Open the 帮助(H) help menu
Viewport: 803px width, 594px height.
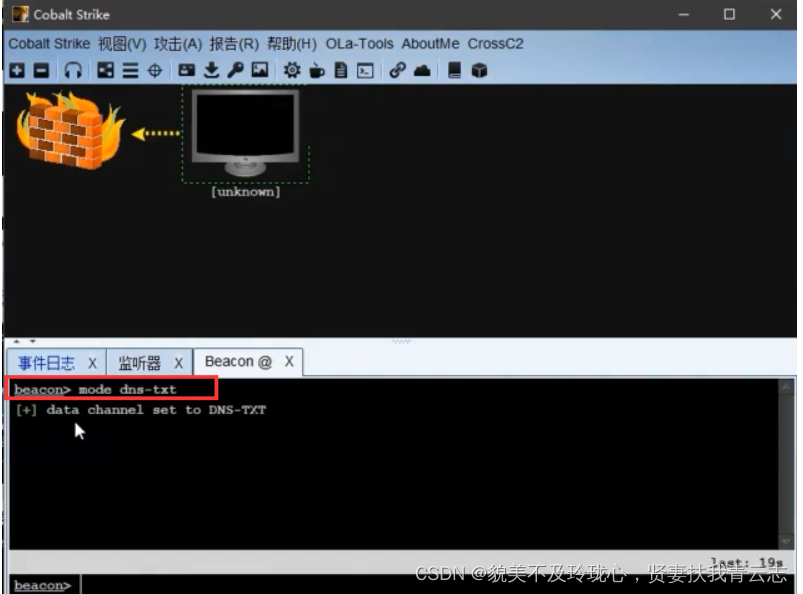292,44
